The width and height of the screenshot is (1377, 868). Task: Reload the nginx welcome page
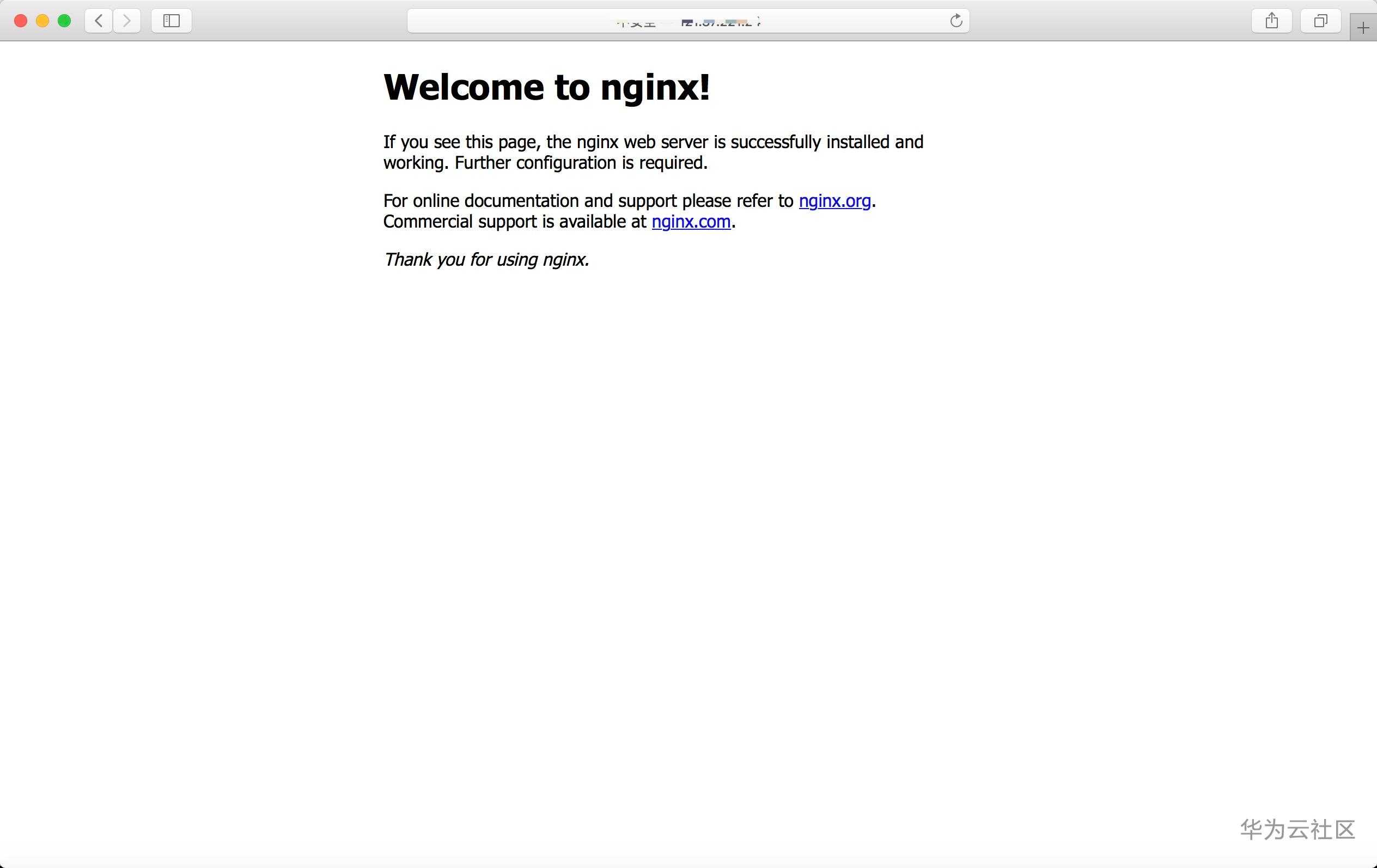point(955,21)
